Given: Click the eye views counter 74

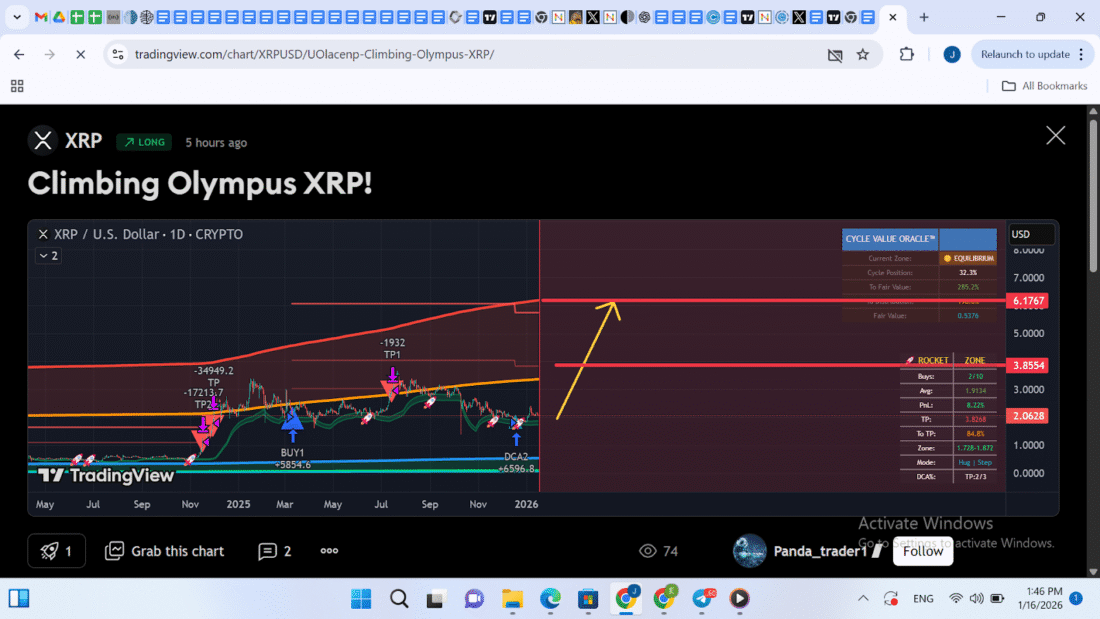Looking at the screenshot, I should point(658,551).
